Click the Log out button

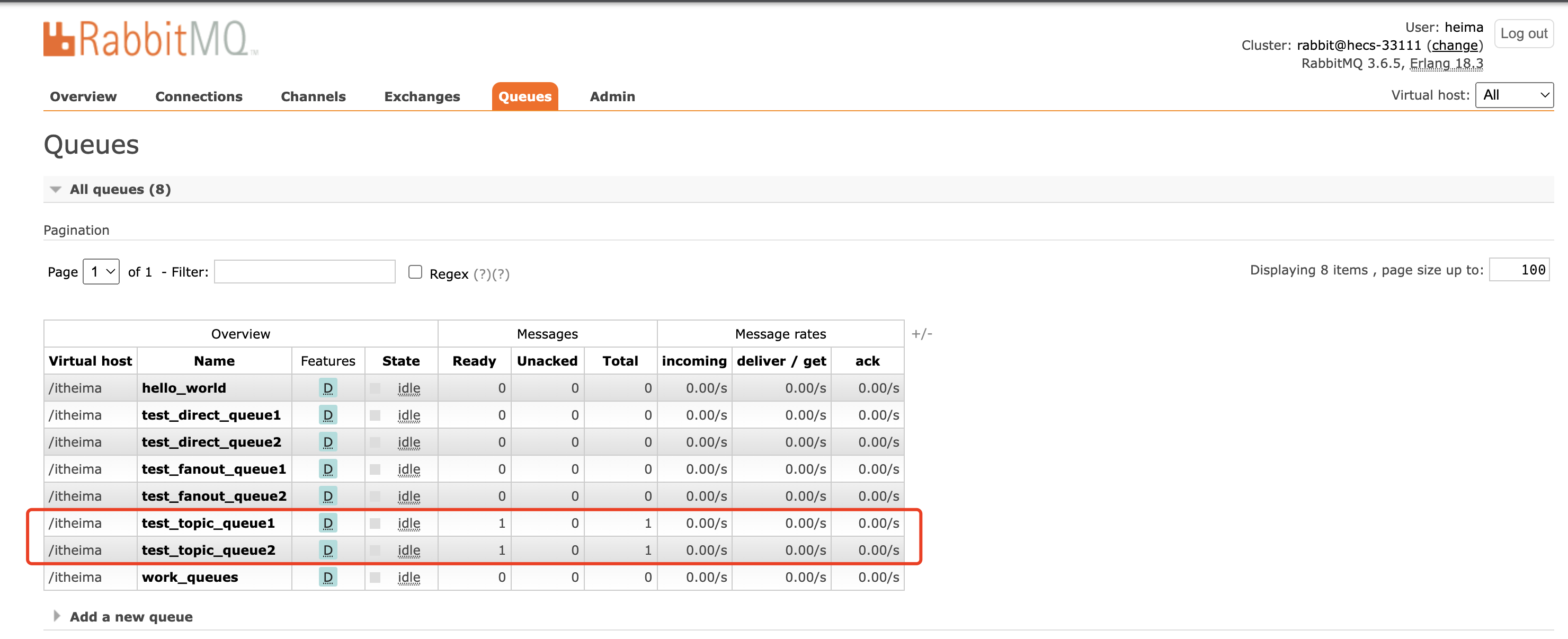1523,33
